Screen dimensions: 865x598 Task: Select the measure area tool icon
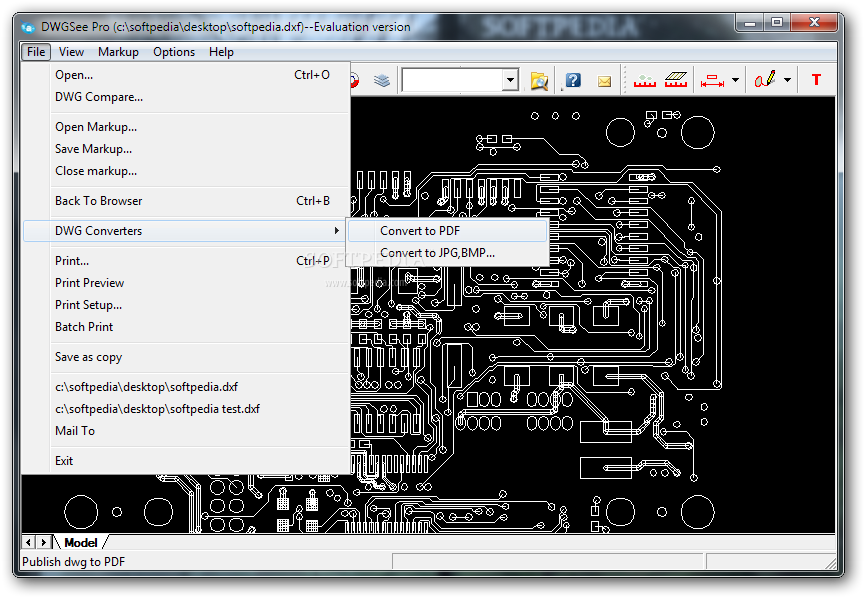click(x=676, y=80)
